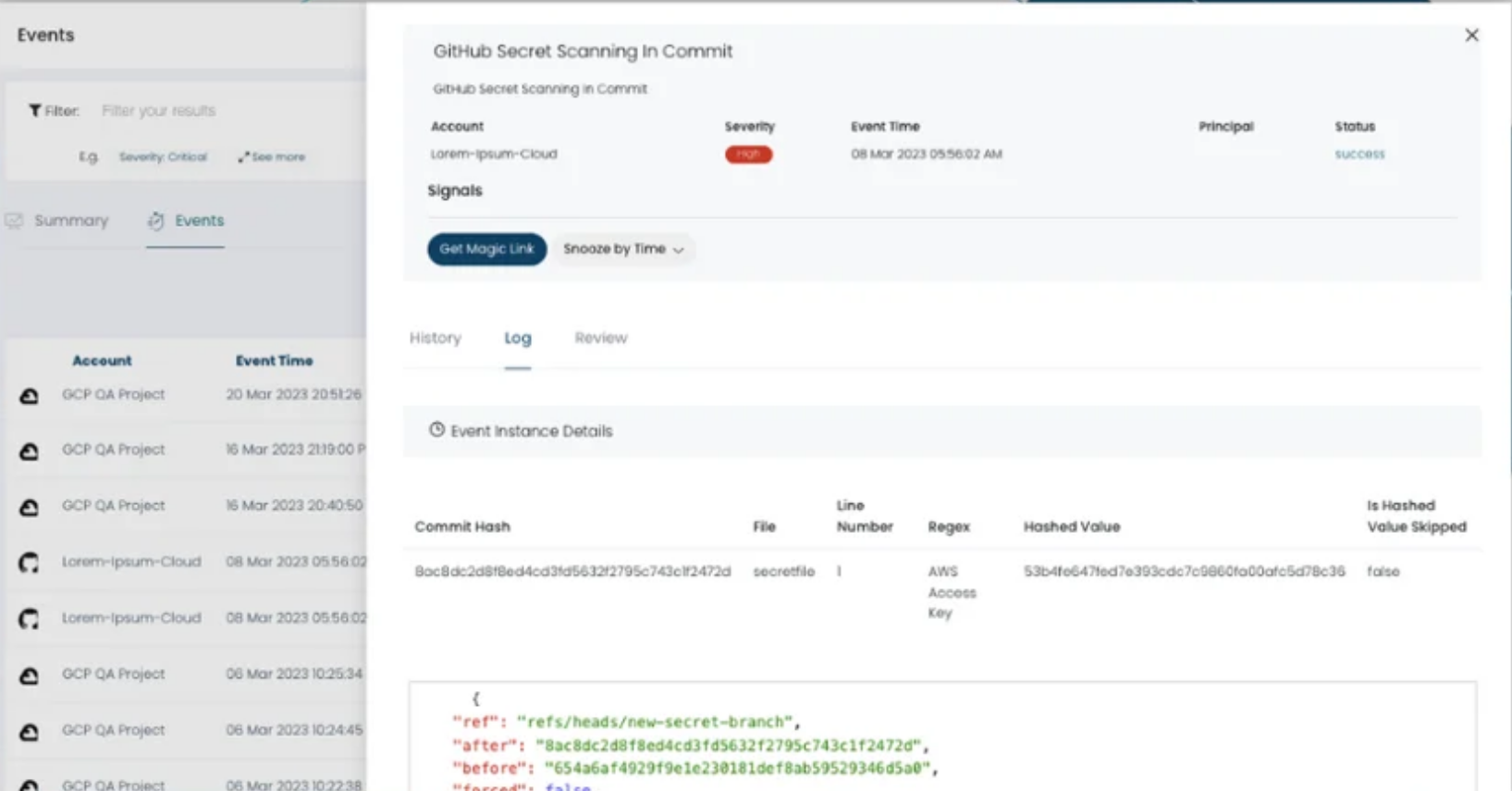Click the filter funnel icon
This screenshot has height=791, width=1512.
(34, 111)
